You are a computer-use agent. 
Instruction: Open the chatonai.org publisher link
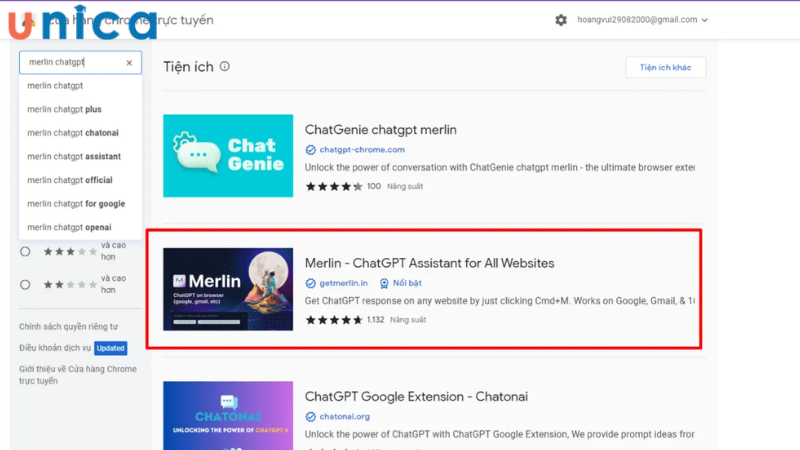click(x=344, y=416)
